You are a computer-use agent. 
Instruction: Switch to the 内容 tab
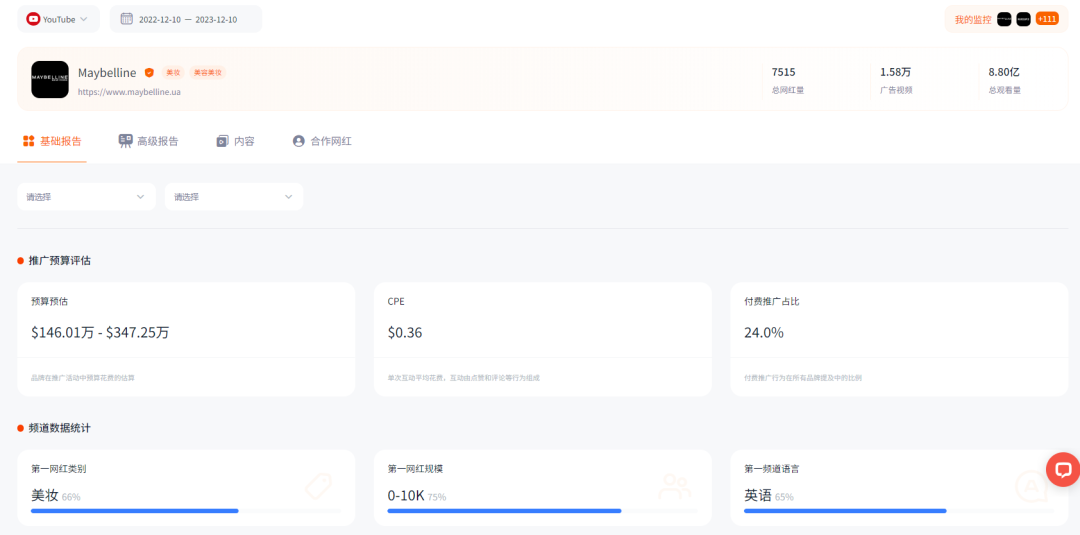coord(236,141)
